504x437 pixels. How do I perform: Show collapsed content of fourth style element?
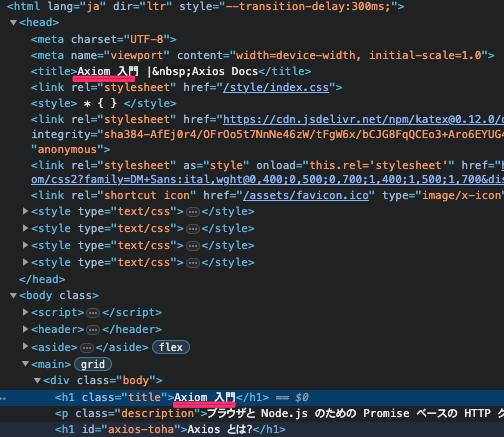click(193, 263)
